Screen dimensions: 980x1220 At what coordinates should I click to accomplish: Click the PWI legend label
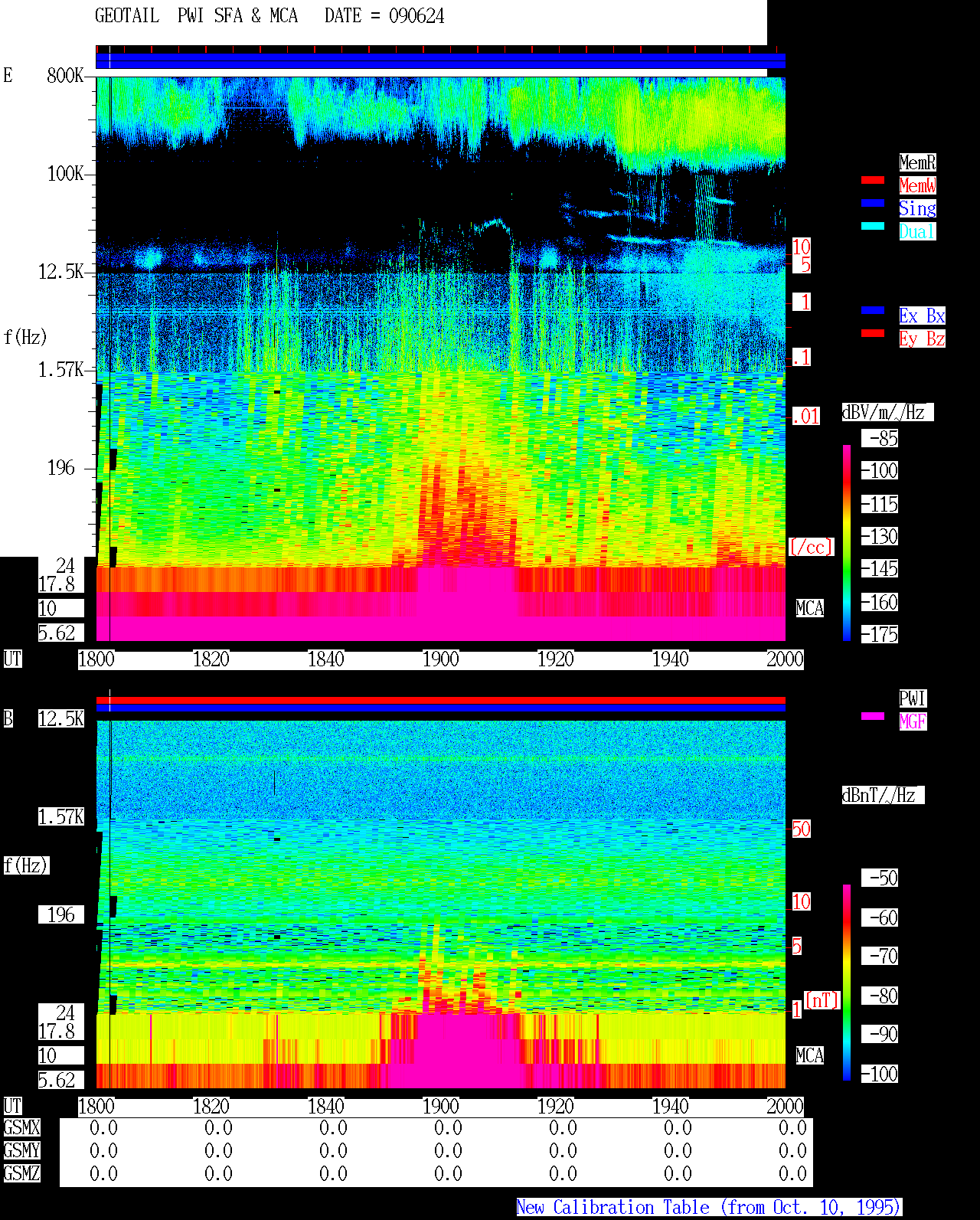(913, 698)
